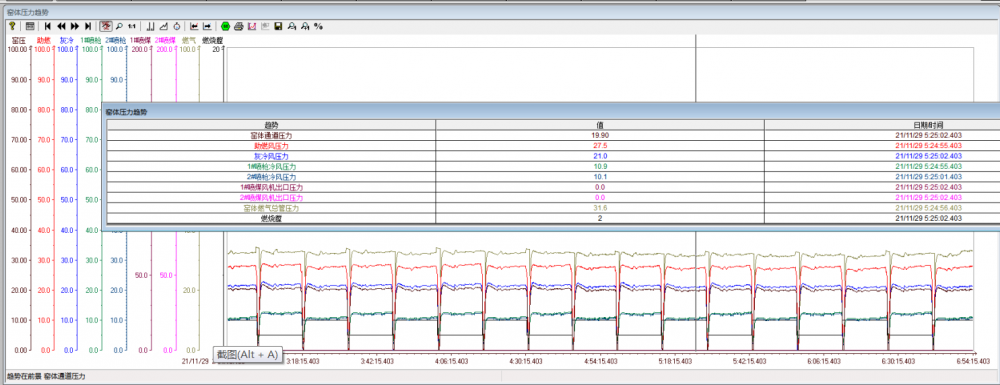Select the 1#喷枪 axis label
Viewport: 1000px width, 385px height.
pos(90,40)
